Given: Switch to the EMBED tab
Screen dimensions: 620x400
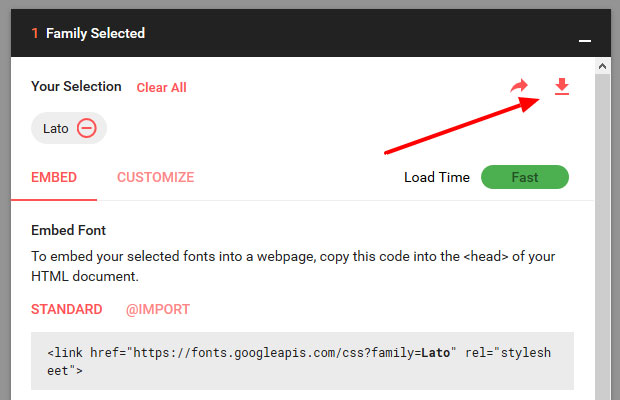Looking at the screenshot, I should point(54,177).
